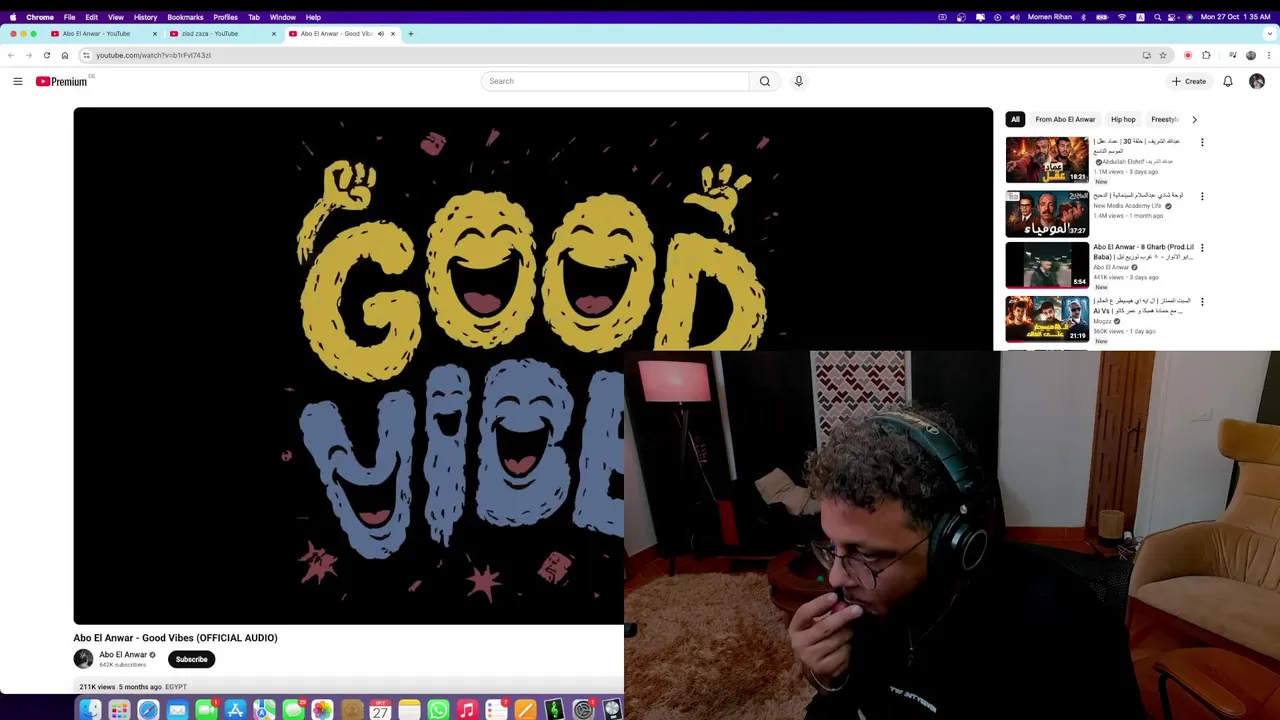Bookmark this page with star icon

tap(1163, 55)
